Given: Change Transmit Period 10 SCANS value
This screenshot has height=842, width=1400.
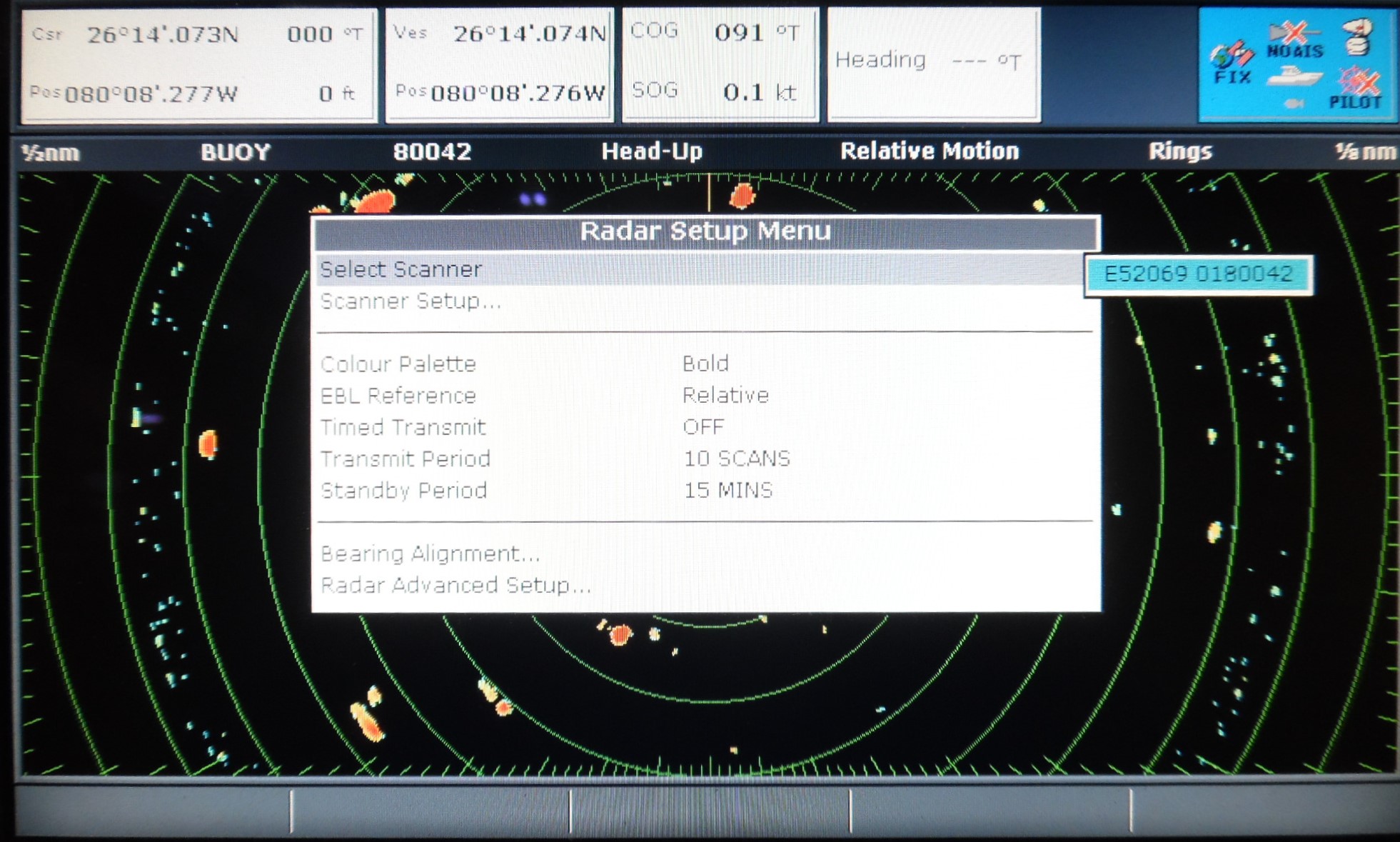Looking at the screenshot, I should coord(737,458).
